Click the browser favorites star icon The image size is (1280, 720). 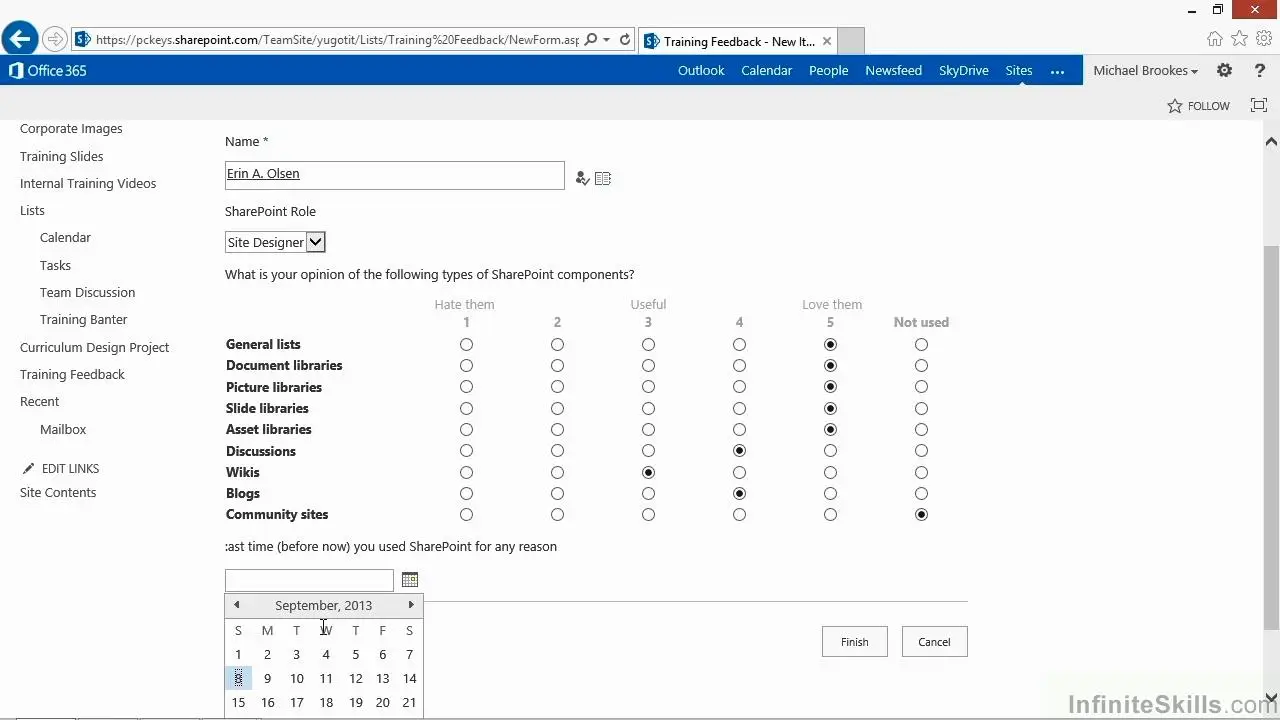tap(1239, 39)
